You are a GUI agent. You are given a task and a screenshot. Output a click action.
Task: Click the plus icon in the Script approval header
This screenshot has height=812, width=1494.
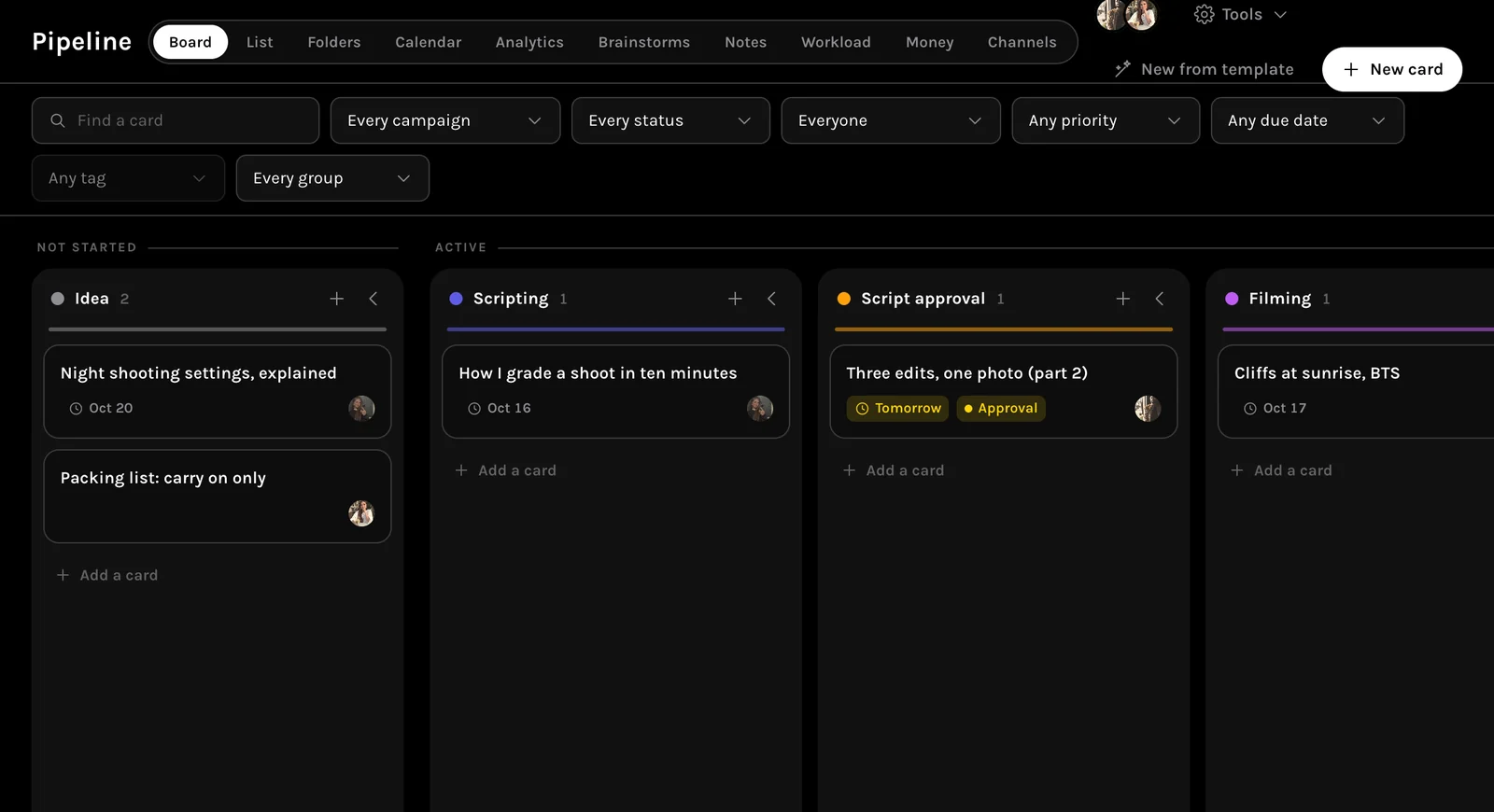pyautogui.click(x=1123, y=299)
